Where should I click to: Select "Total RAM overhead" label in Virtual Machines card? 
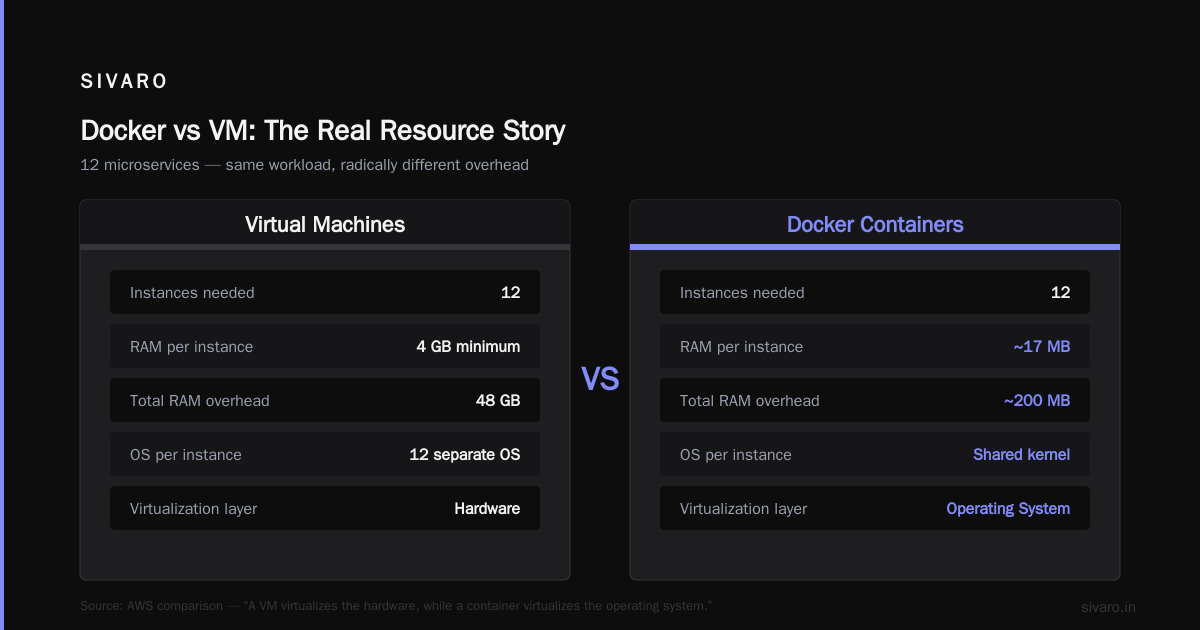[200, 401]
